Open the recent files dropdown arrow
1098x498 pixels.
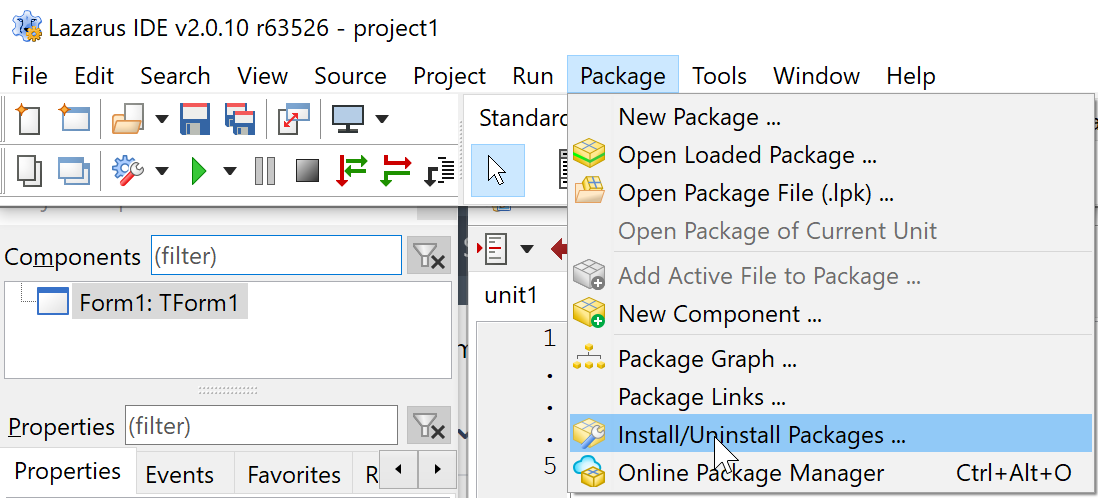162,118
